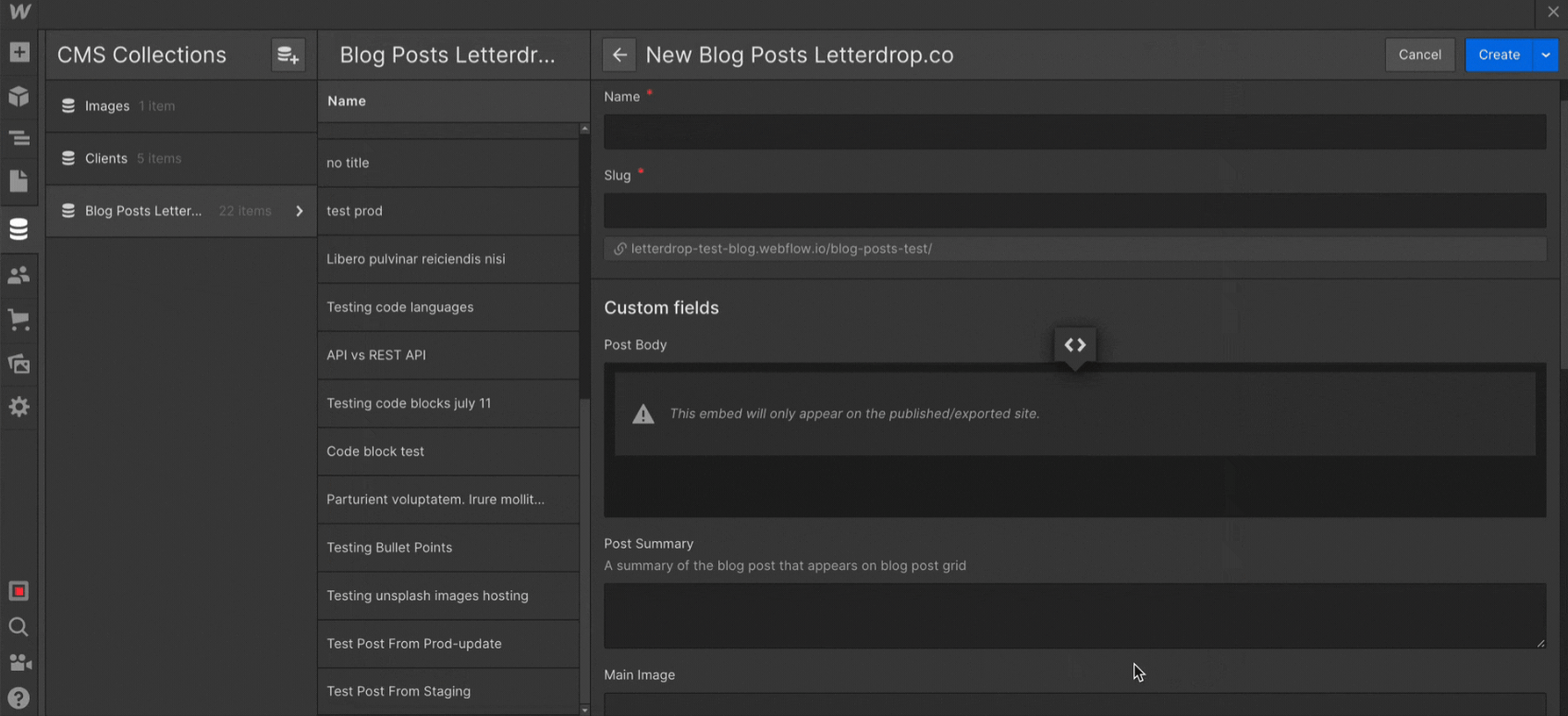Open 'Testing unsplash images hosting' post
This screenshot has height=716, width=1568.
[448, 596]
